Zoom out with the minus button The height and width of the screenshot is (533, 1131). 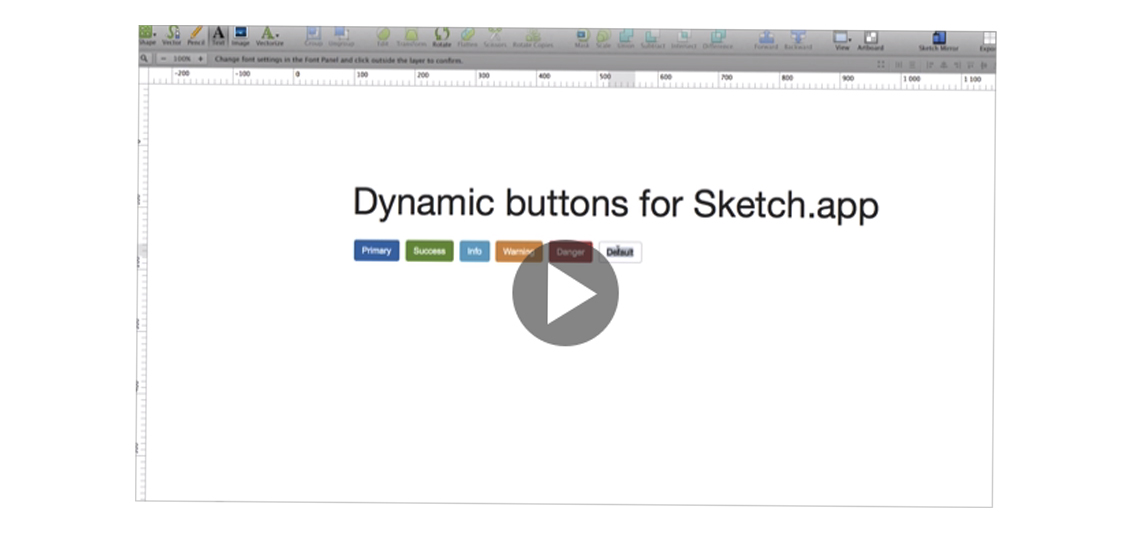[164, 58]
